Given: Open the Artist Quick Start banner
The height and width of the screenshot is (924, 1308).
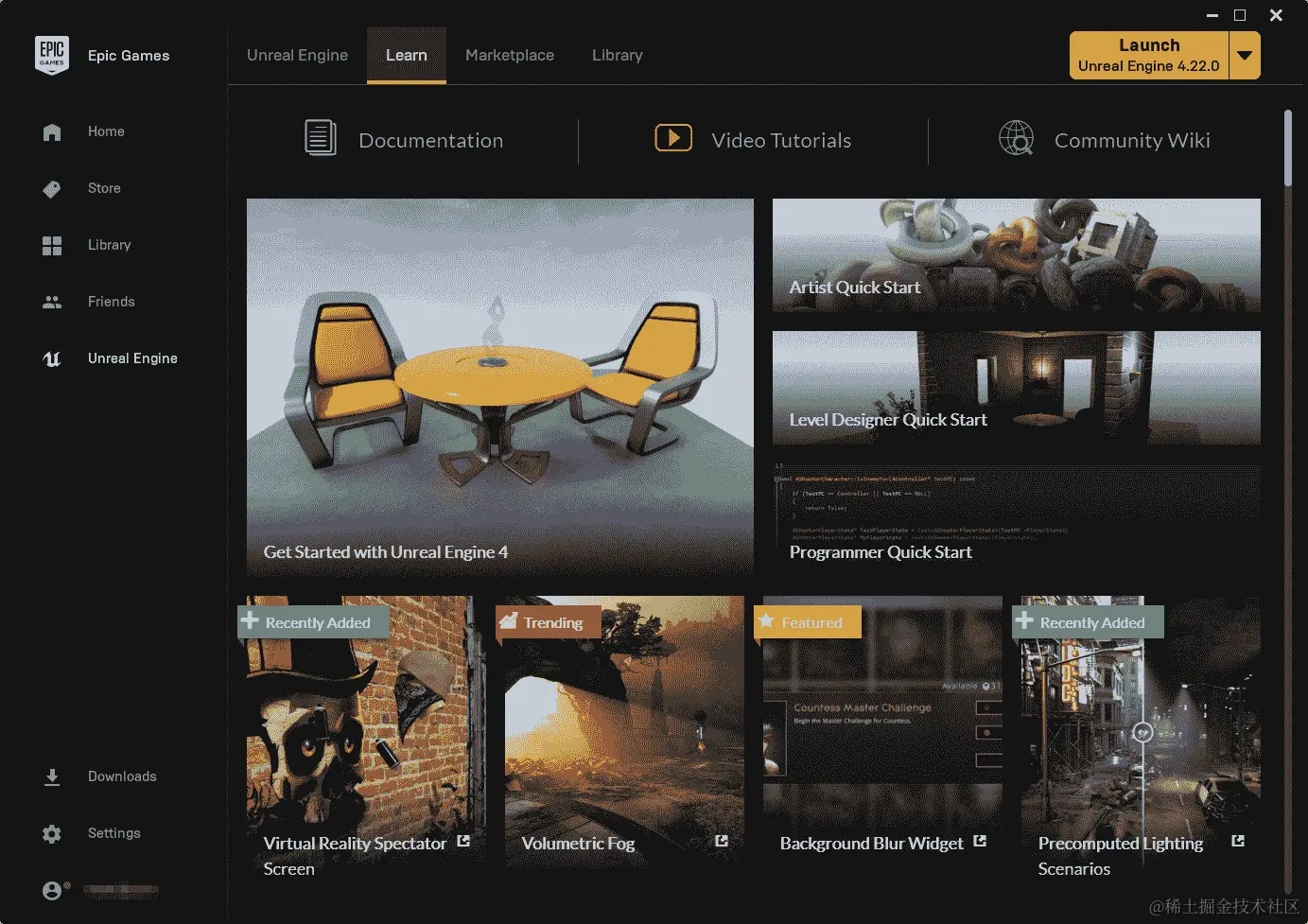Looking at the screenshot, I should click(1017, 255).
